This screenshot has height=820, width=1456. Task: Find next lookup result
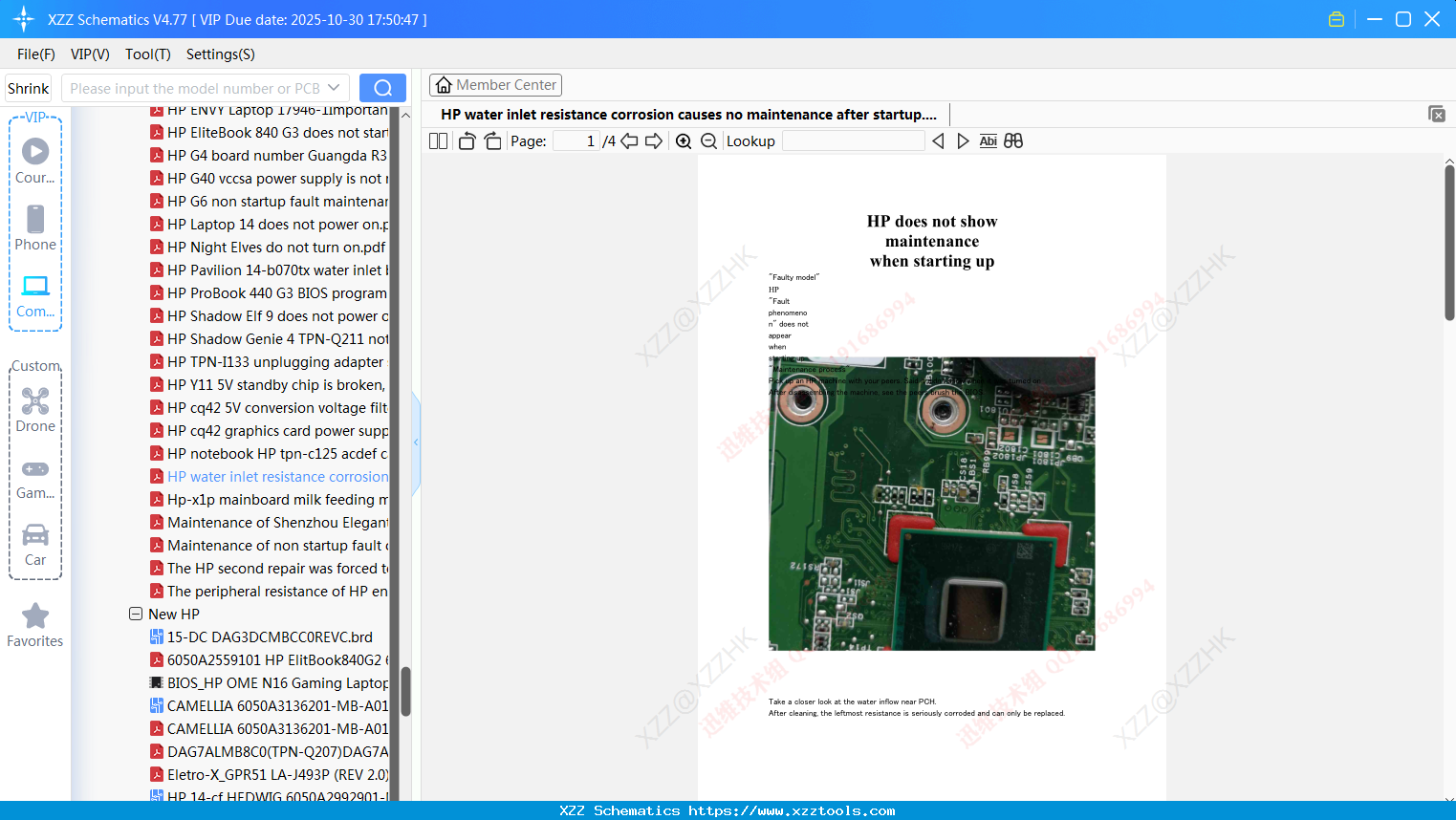tap(963, 141)
